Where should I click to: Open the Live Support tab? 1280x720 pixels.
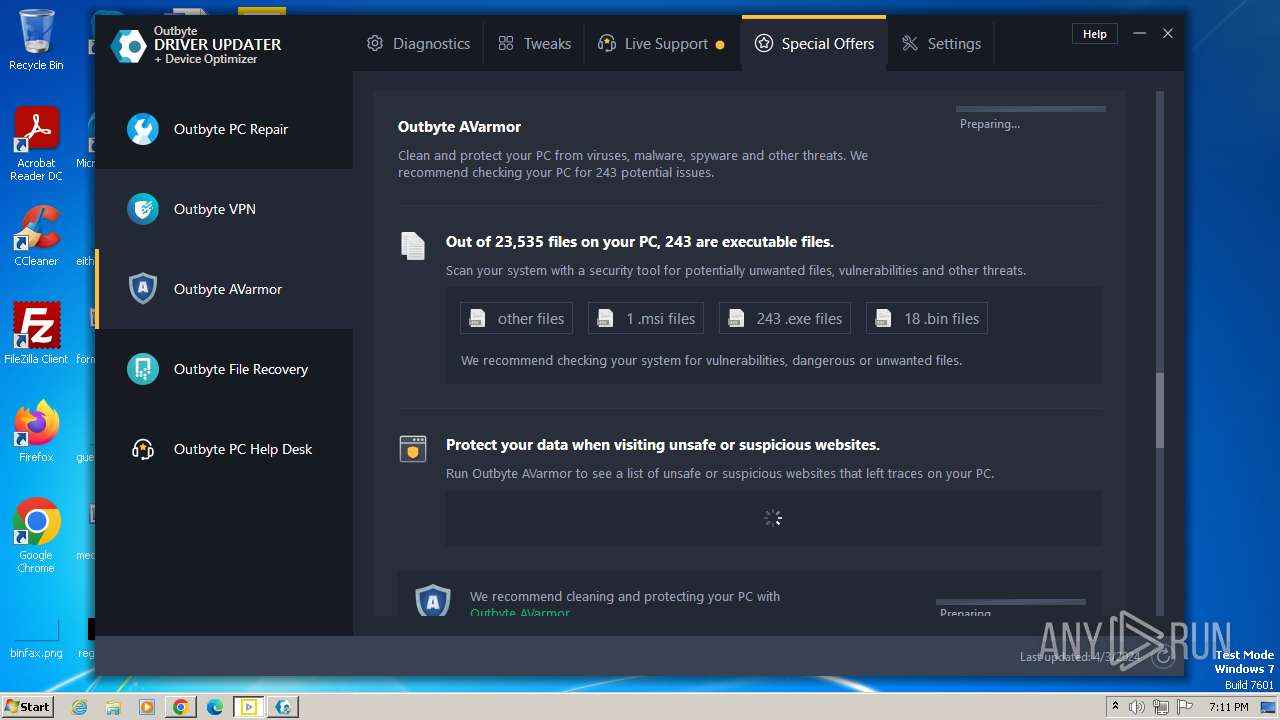click(x=661, y=44)
